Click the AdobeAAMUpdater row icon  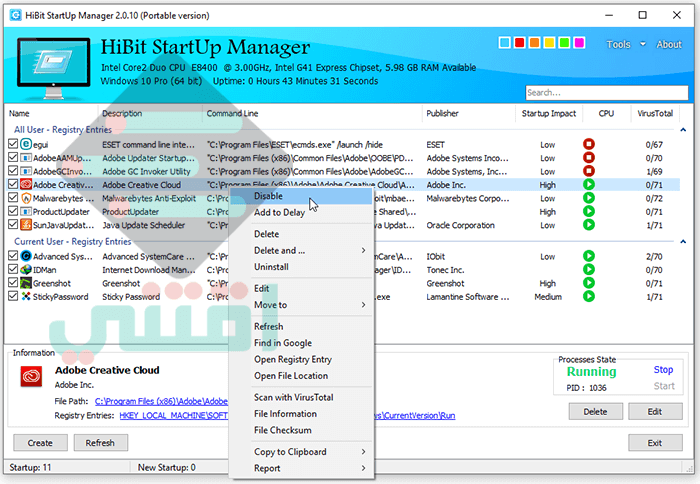[26, 158]
